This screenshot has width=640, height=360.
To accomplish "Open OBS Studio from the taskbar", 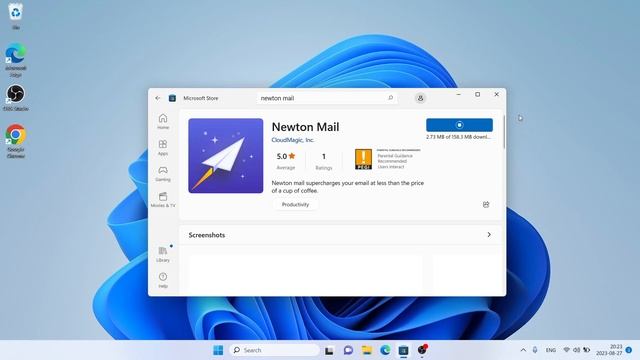I will [422, 350].
